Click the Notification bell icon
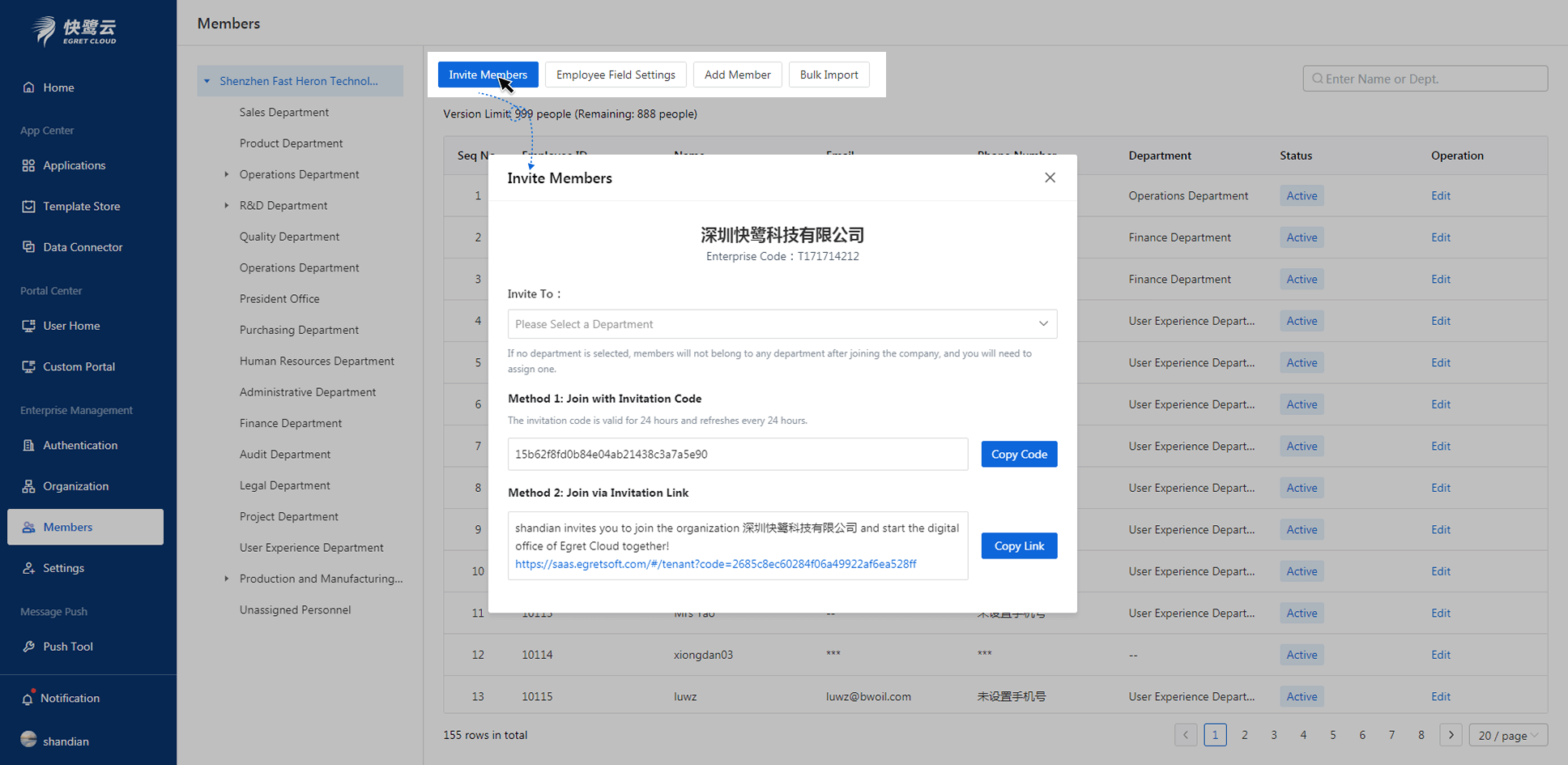 [x=28, y=699]
